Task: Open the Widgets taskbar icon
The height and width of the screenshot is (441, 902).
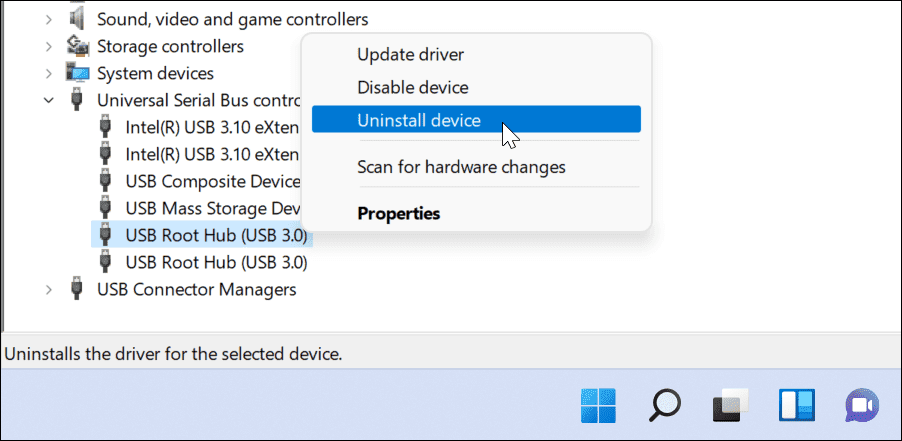Action: tap(797, 405)
